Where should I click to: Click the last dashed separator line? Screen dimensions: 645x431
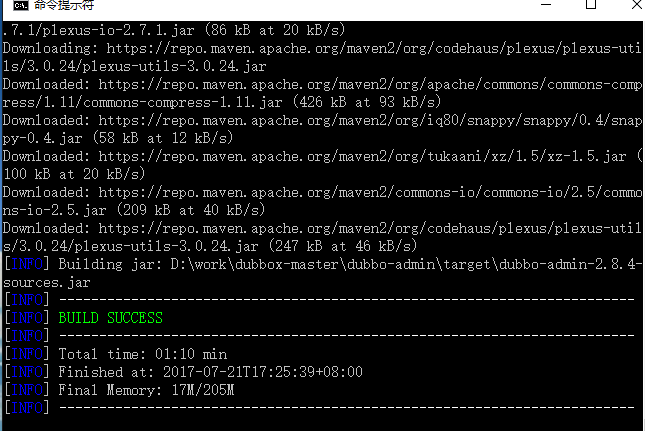point(347,408)
